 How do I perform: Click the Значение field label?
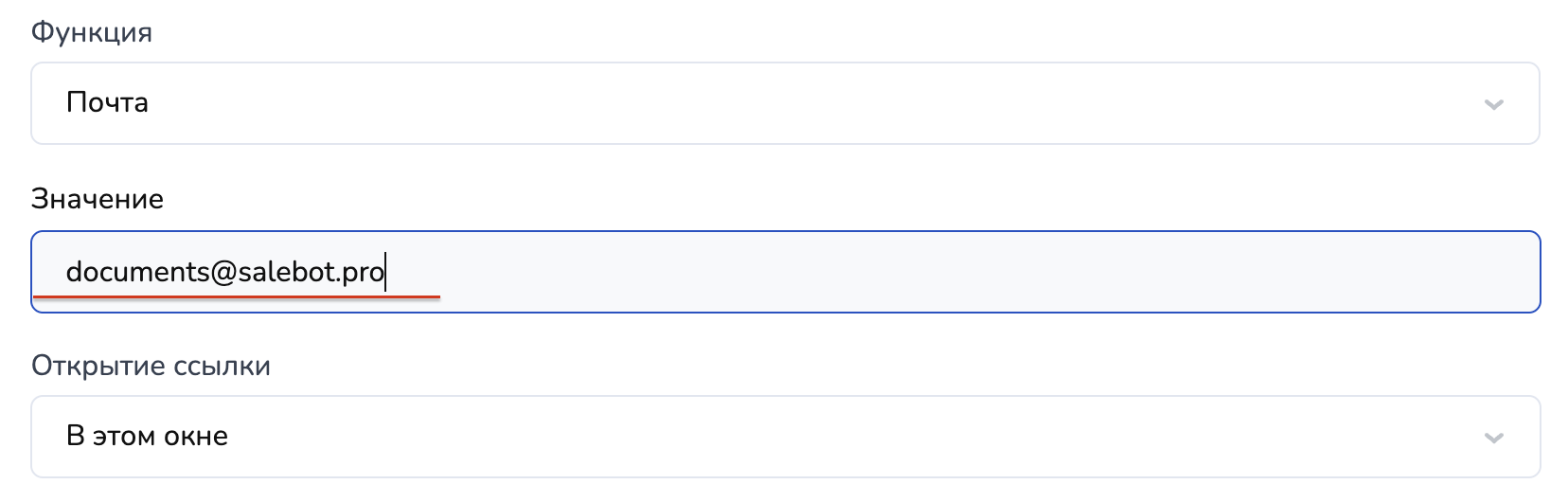point(98,199)
